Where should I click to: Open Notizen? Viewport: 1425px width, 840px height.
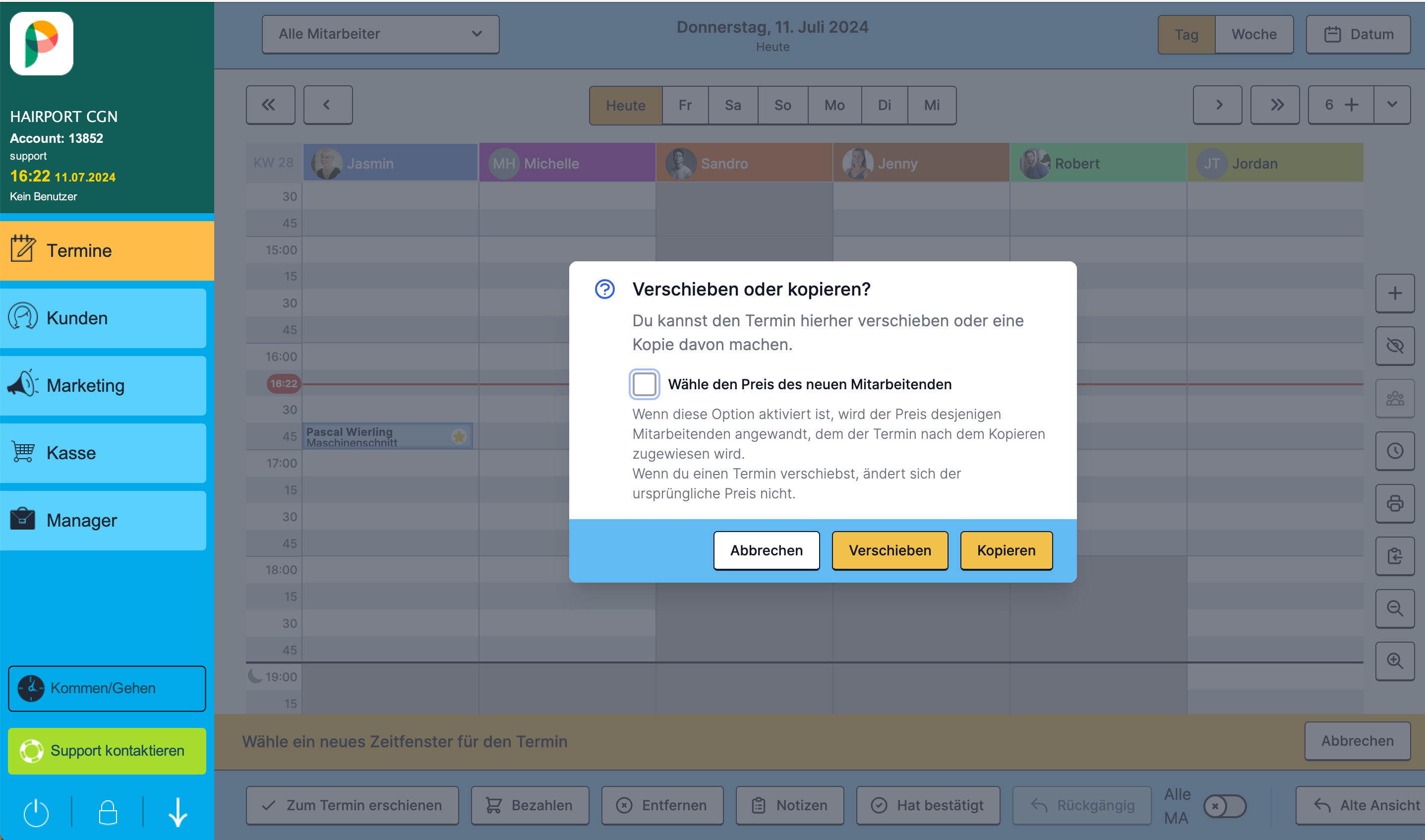(789, 805)
